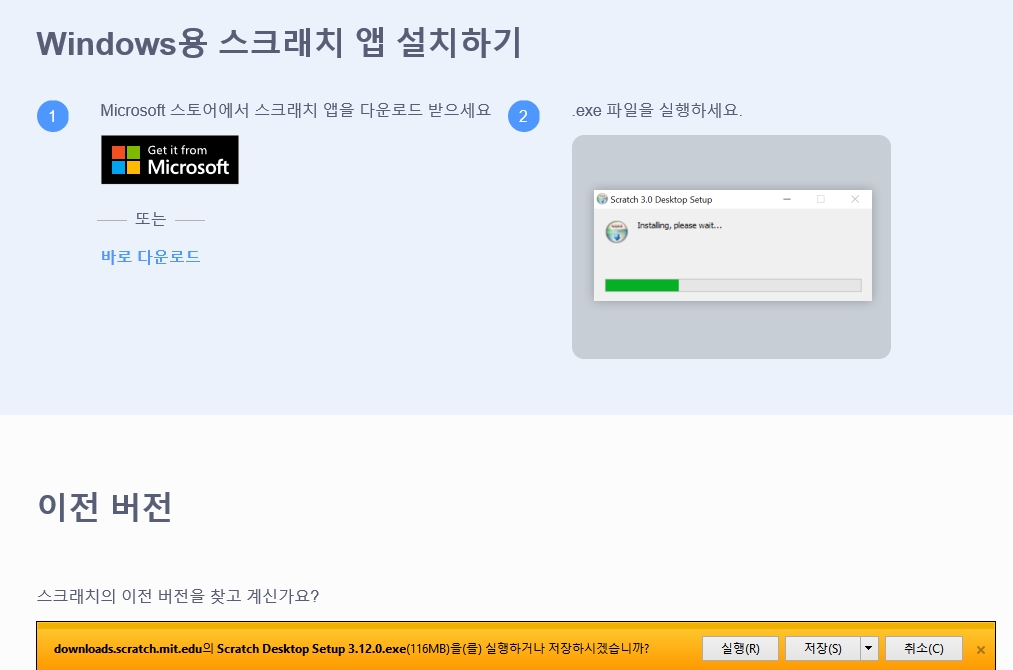Click the Scratch installer icon in screenshot
The image size is (1013, 670).
click(617, 231)
